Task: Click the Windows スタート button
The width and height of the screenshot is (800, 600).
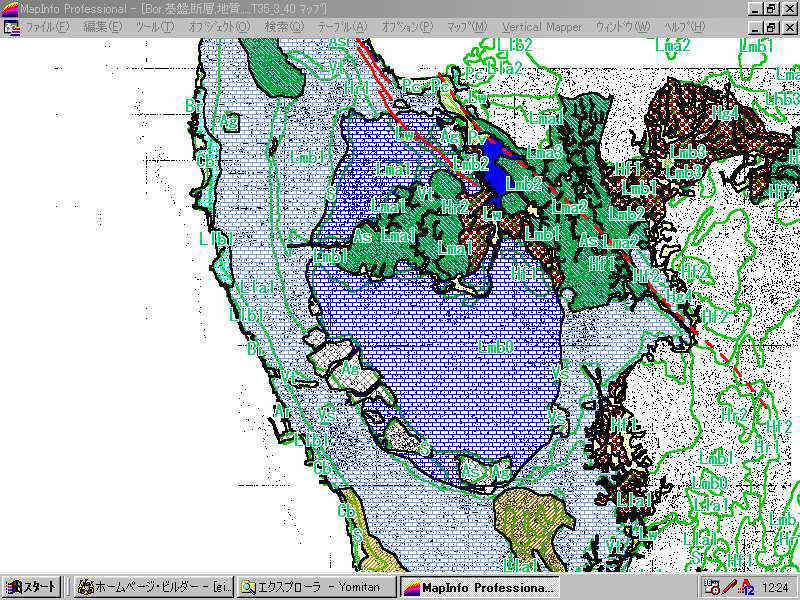Action: (31, 587)
